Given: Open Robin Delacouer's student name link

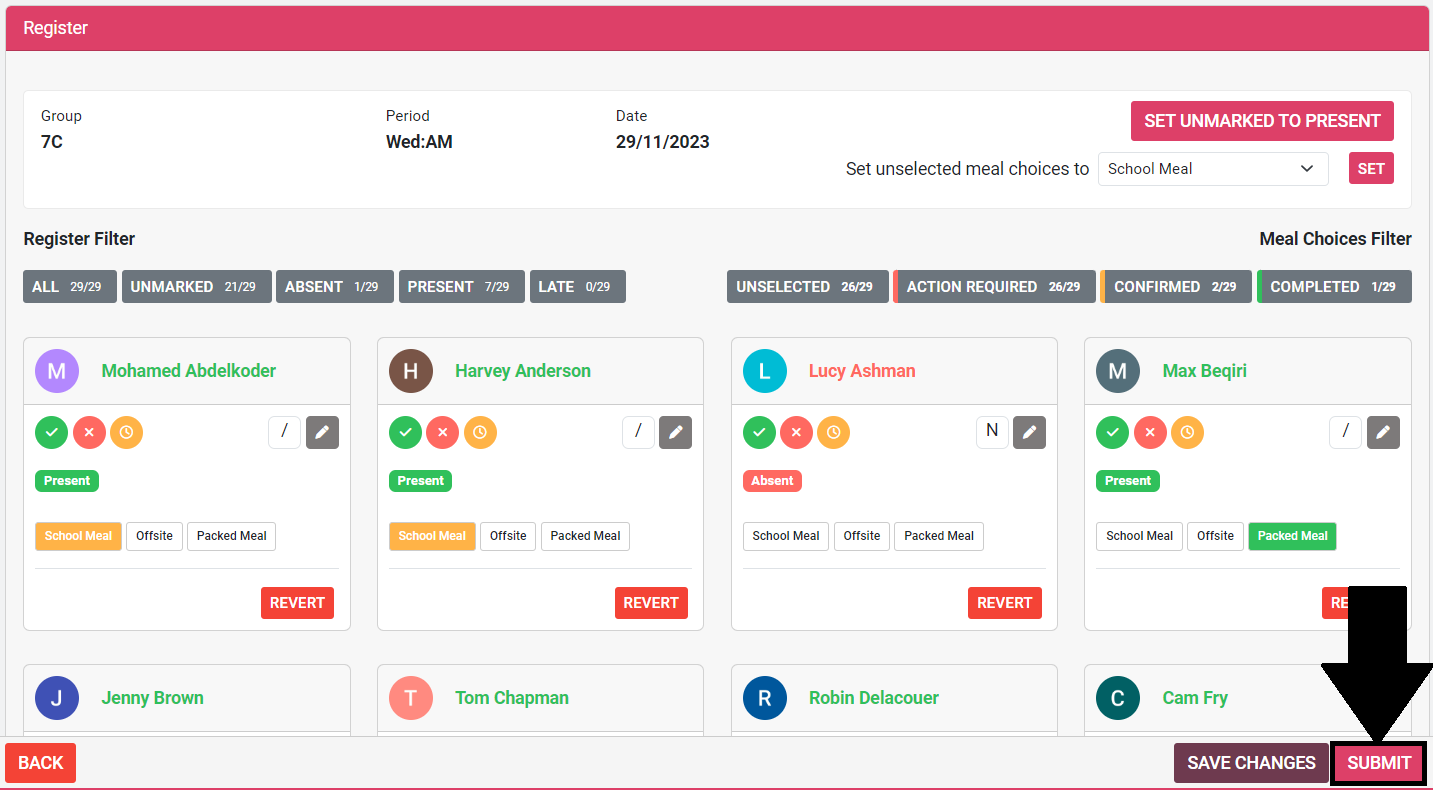Looking at the screenshot, I should [873, 698].
